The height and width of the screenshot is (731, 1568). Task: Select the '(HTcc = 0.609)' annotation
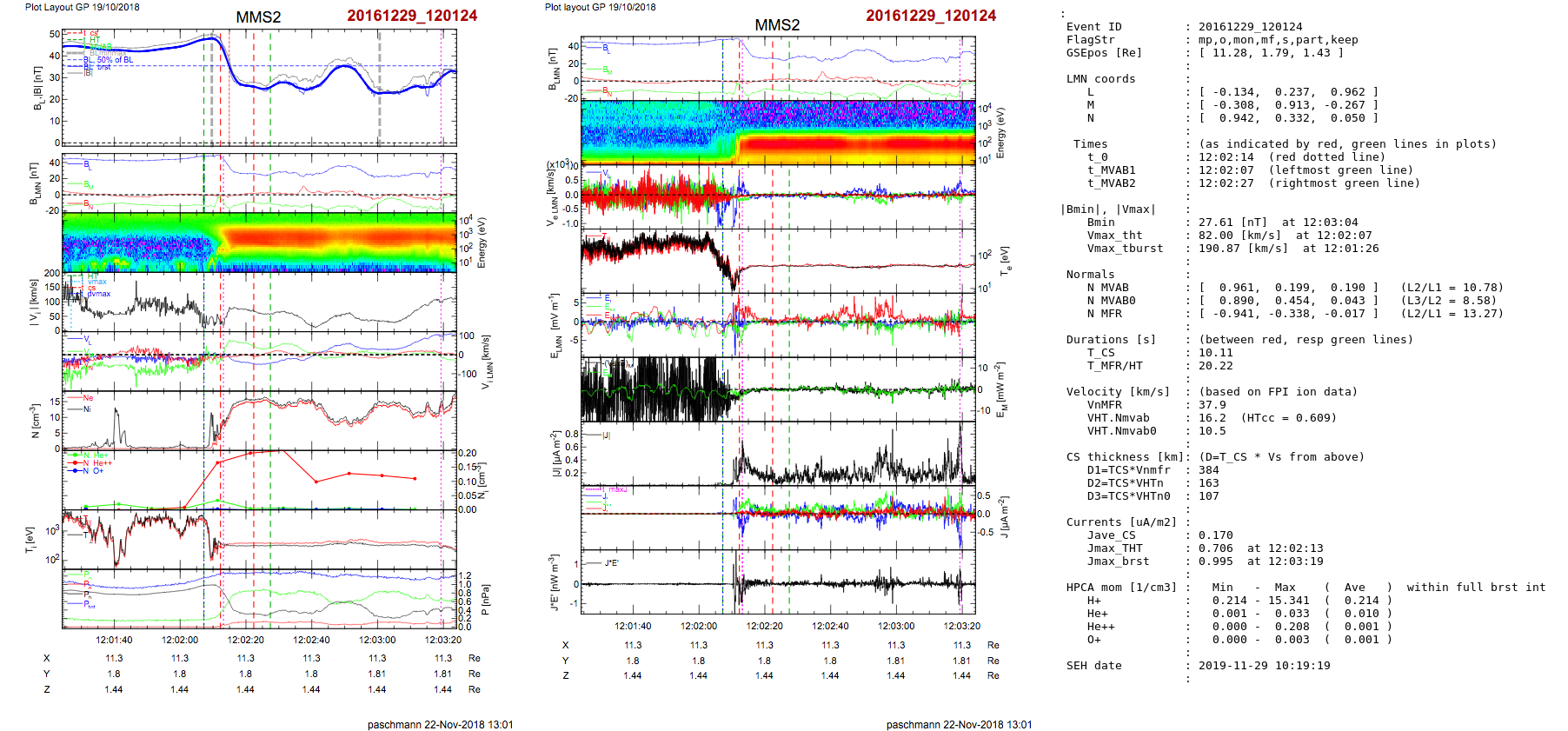pyautogui.click(x=1289, y=418)
